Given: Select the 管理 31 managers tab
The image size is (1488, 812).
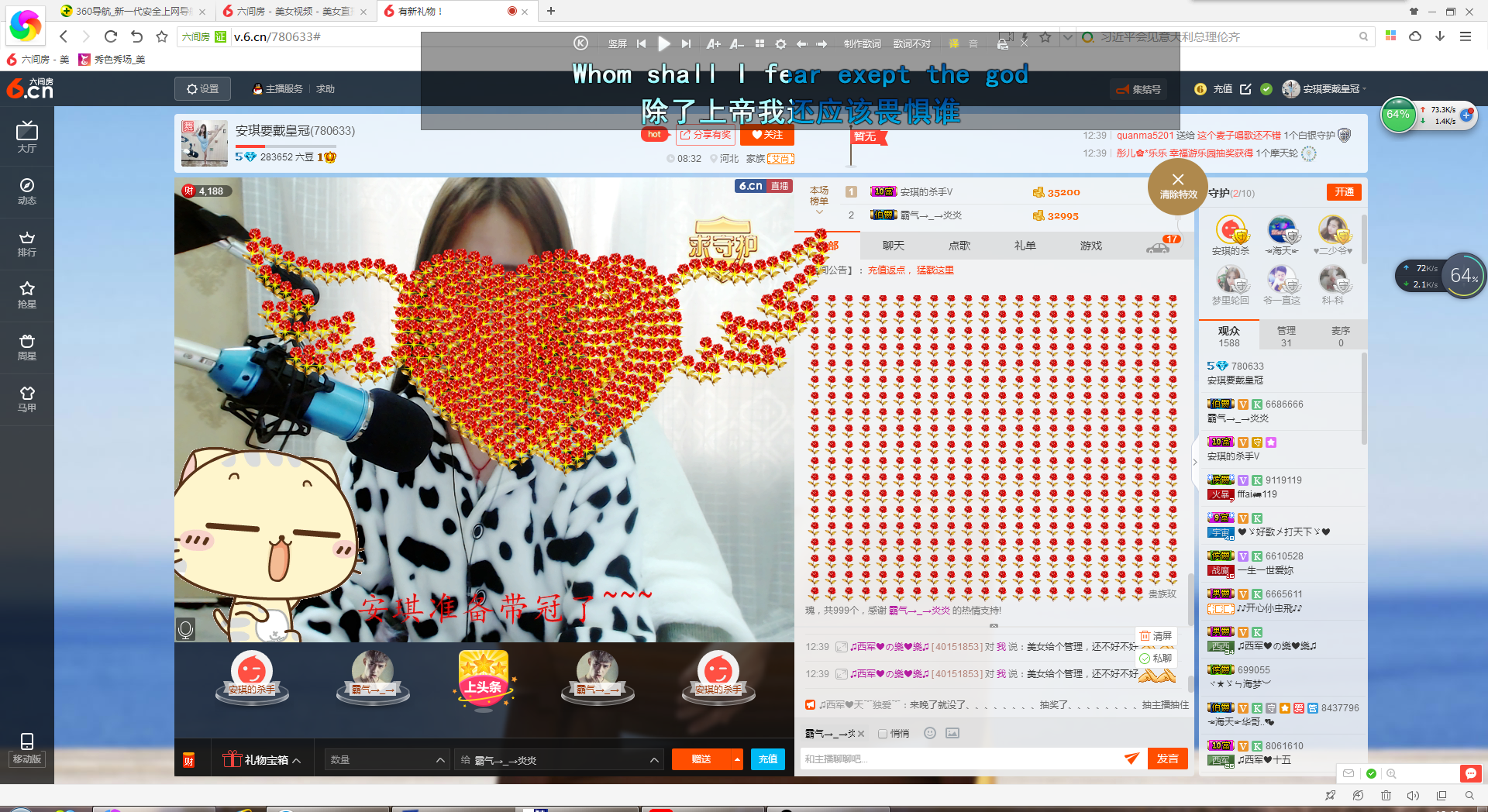Looking at the screenshot, I should [1286, 336].
